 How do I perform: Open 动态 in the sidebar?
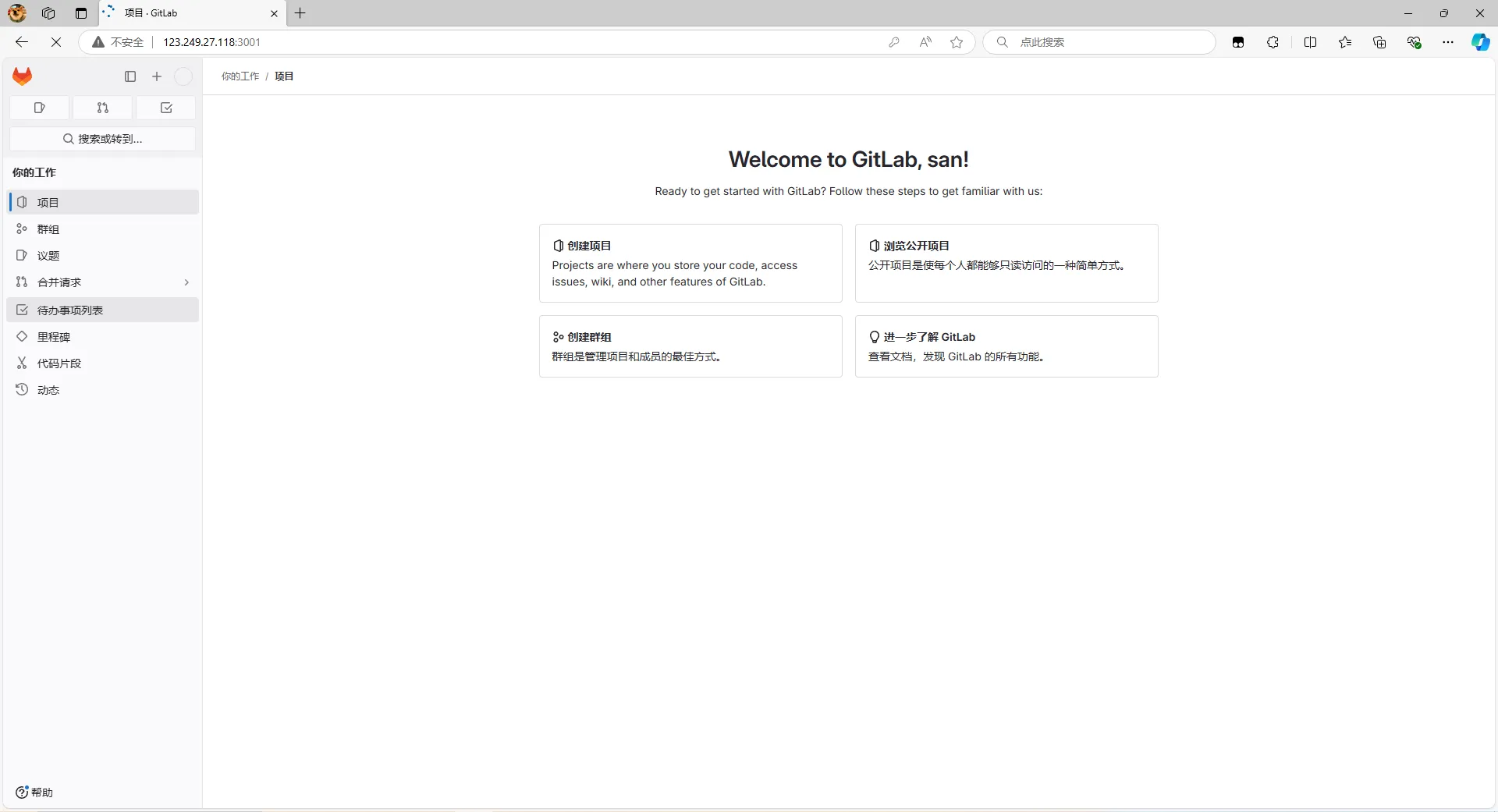pyautogui.click(x=103, y=390)
